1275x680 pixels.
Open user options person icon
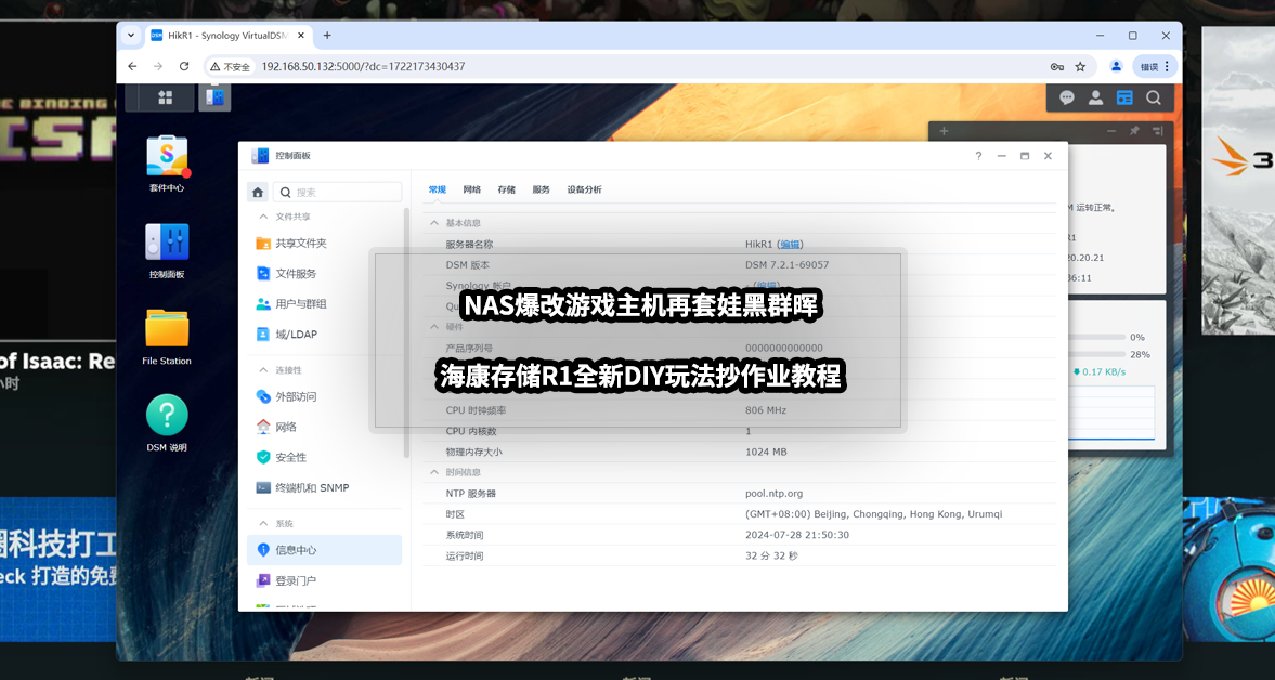(x=1096, y=97)
